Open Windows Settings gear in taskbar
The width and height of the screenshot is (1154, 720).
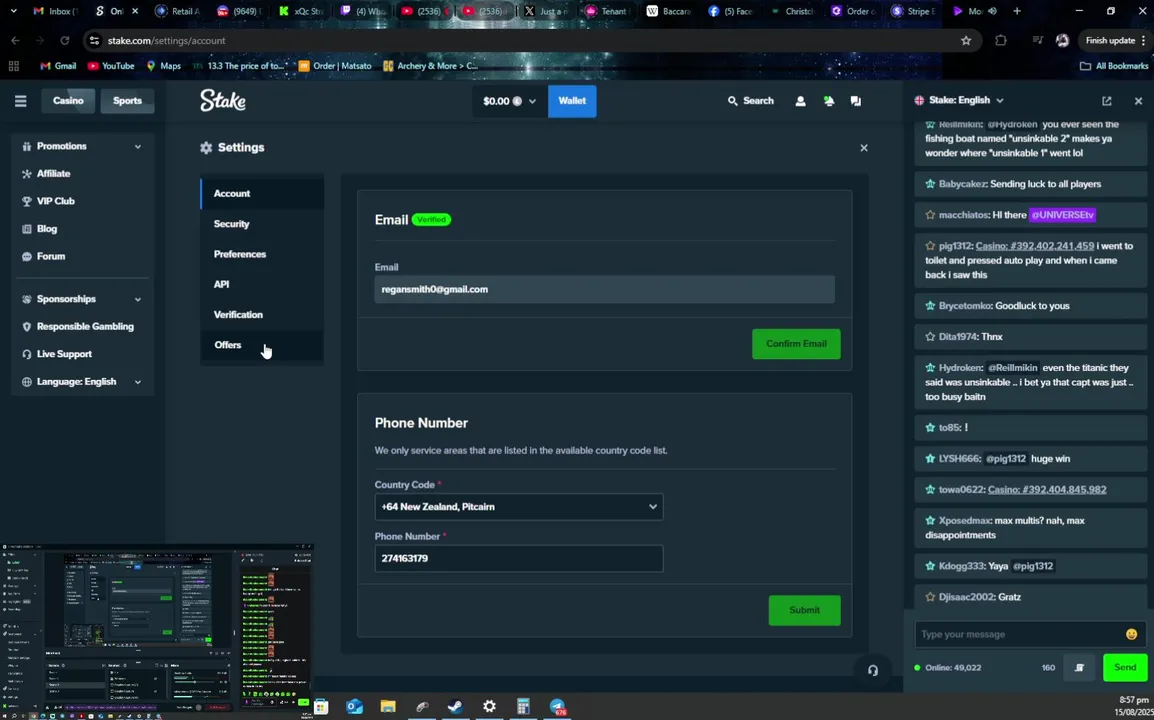[489, 707]
